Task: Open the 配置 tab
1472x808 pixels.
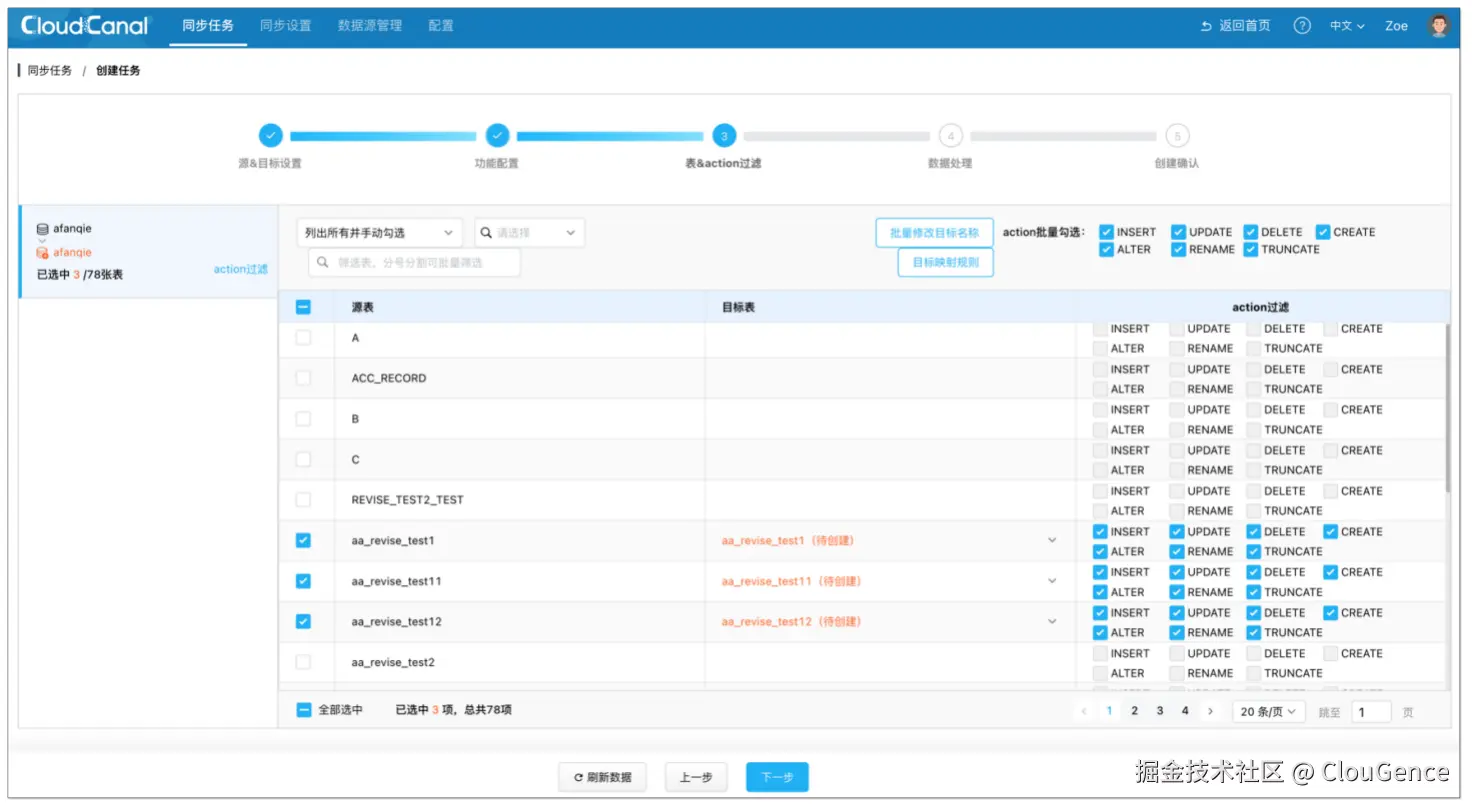Action: pyautogui.click(x=441, y=26)
